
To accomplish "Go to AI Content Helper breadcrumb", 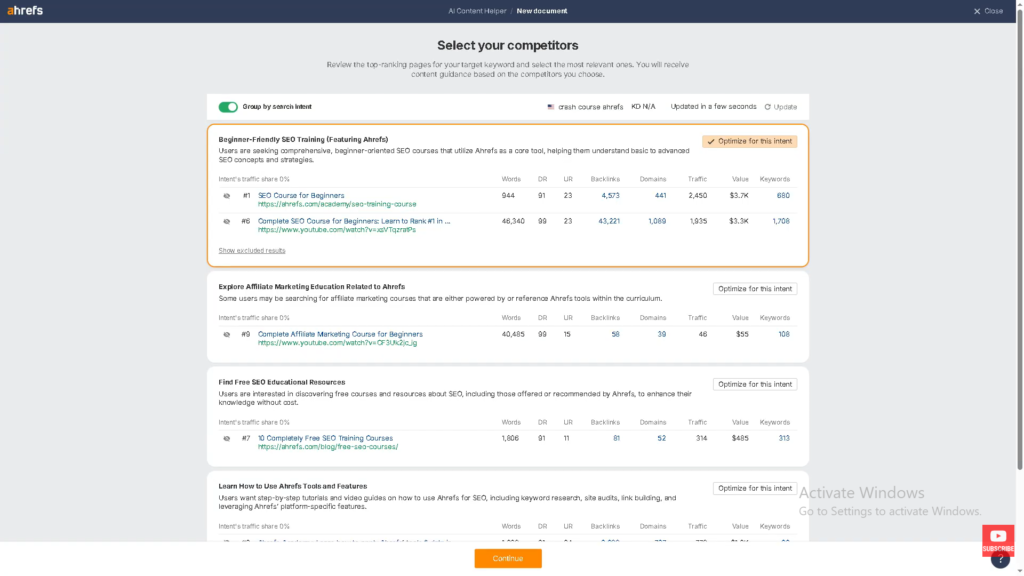I will tap(477, 11).
